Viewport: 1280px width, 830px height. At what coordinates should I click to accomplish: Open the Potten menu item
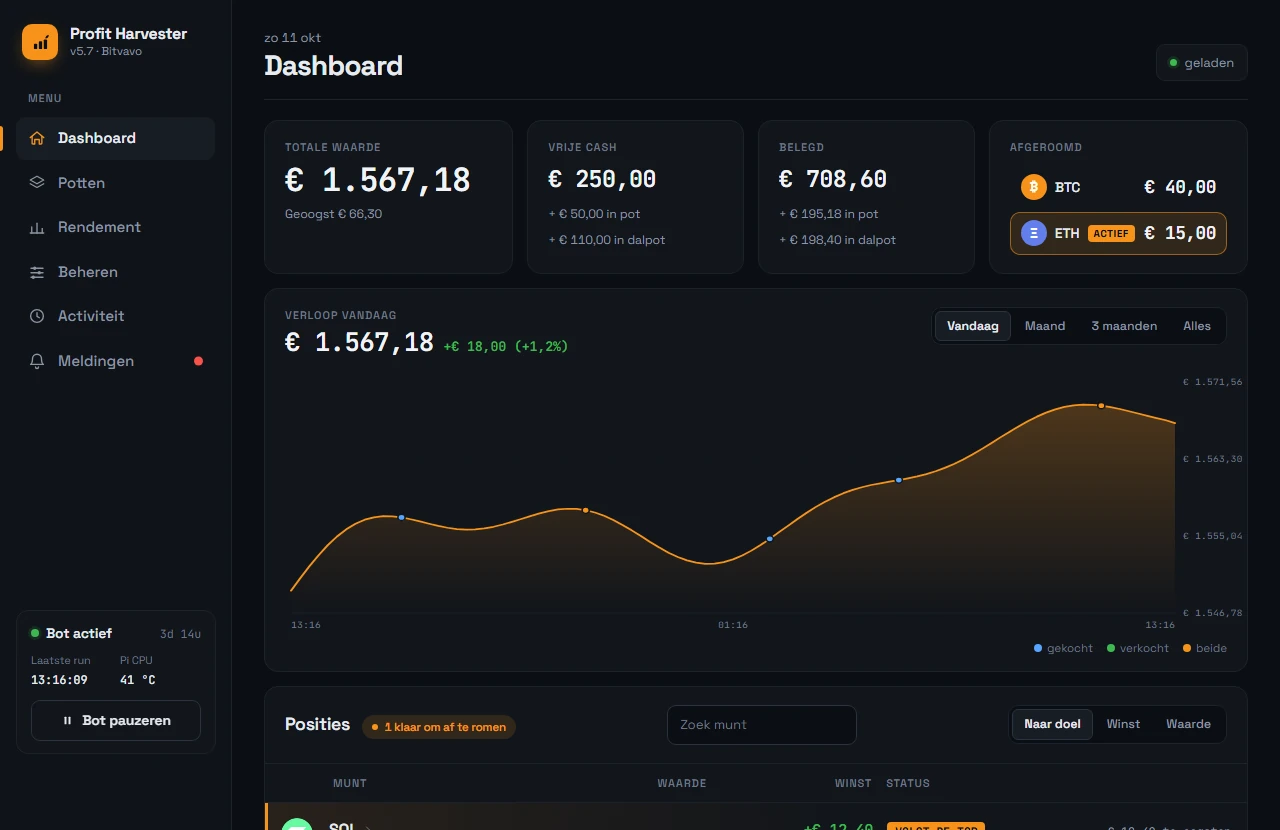pyautogui.click(x=115, y=183)
